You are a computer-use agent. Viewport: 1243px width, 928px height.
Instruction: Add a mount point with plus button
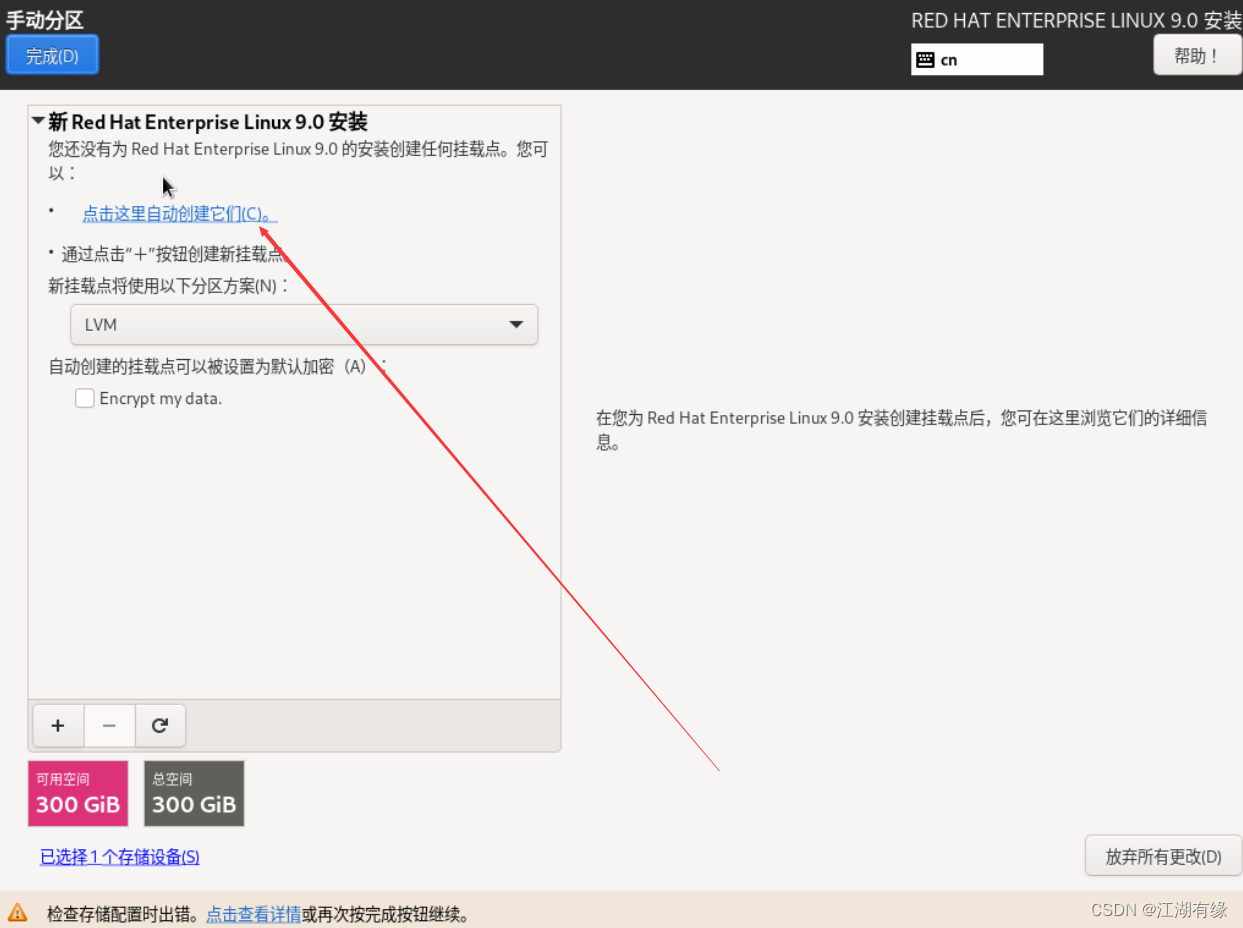point(58,726)
